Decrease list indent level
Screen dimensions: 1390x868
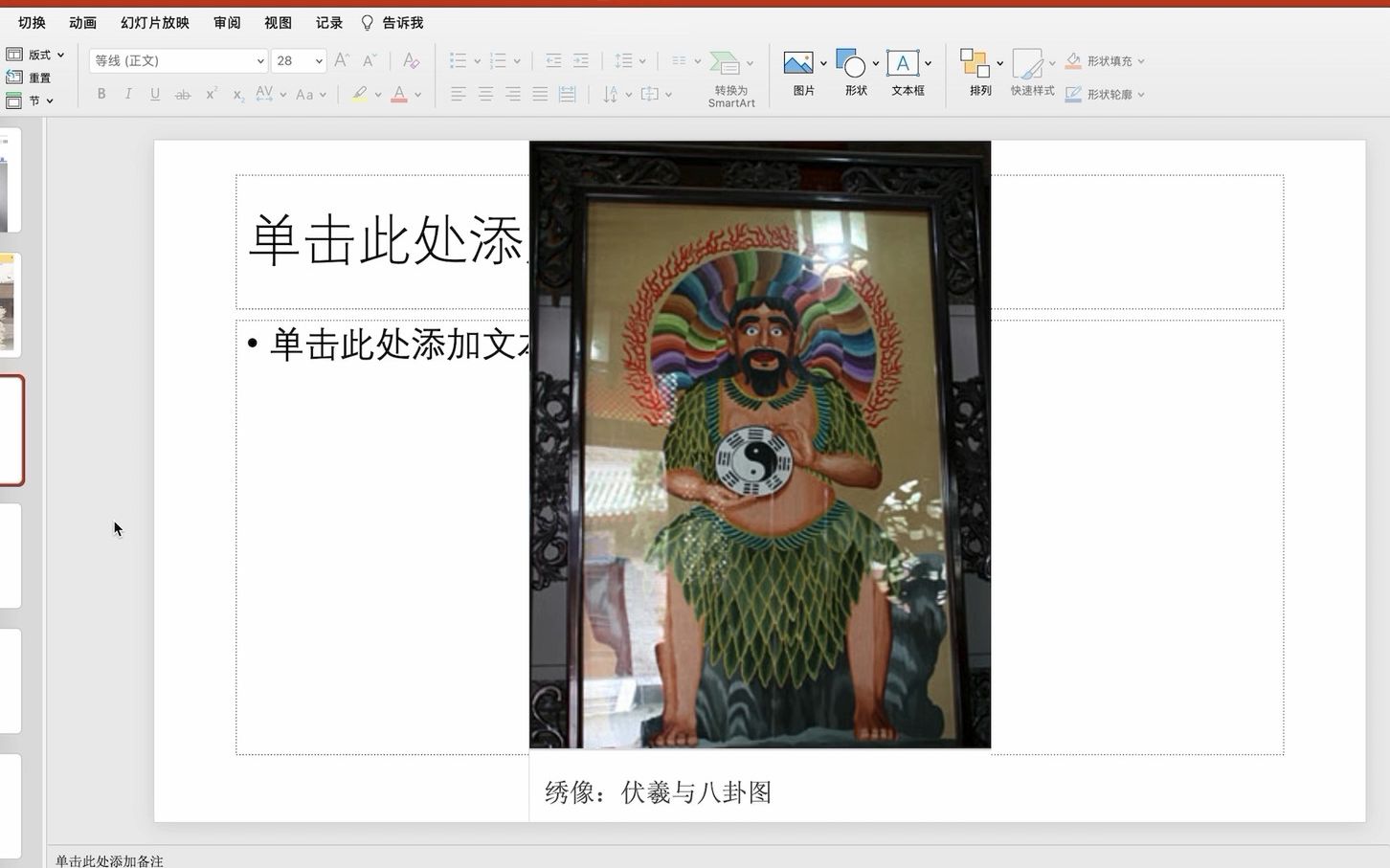point(553,60)
